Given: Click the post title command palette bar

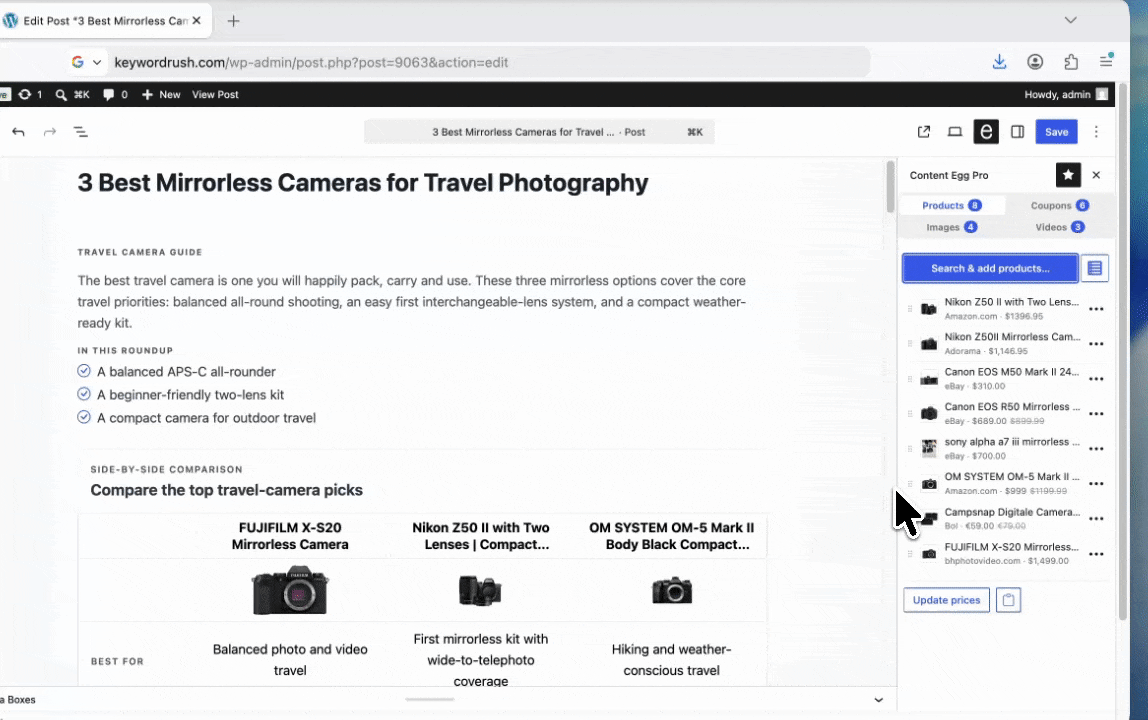Looking at the screenshot, I should click(540, 132).
